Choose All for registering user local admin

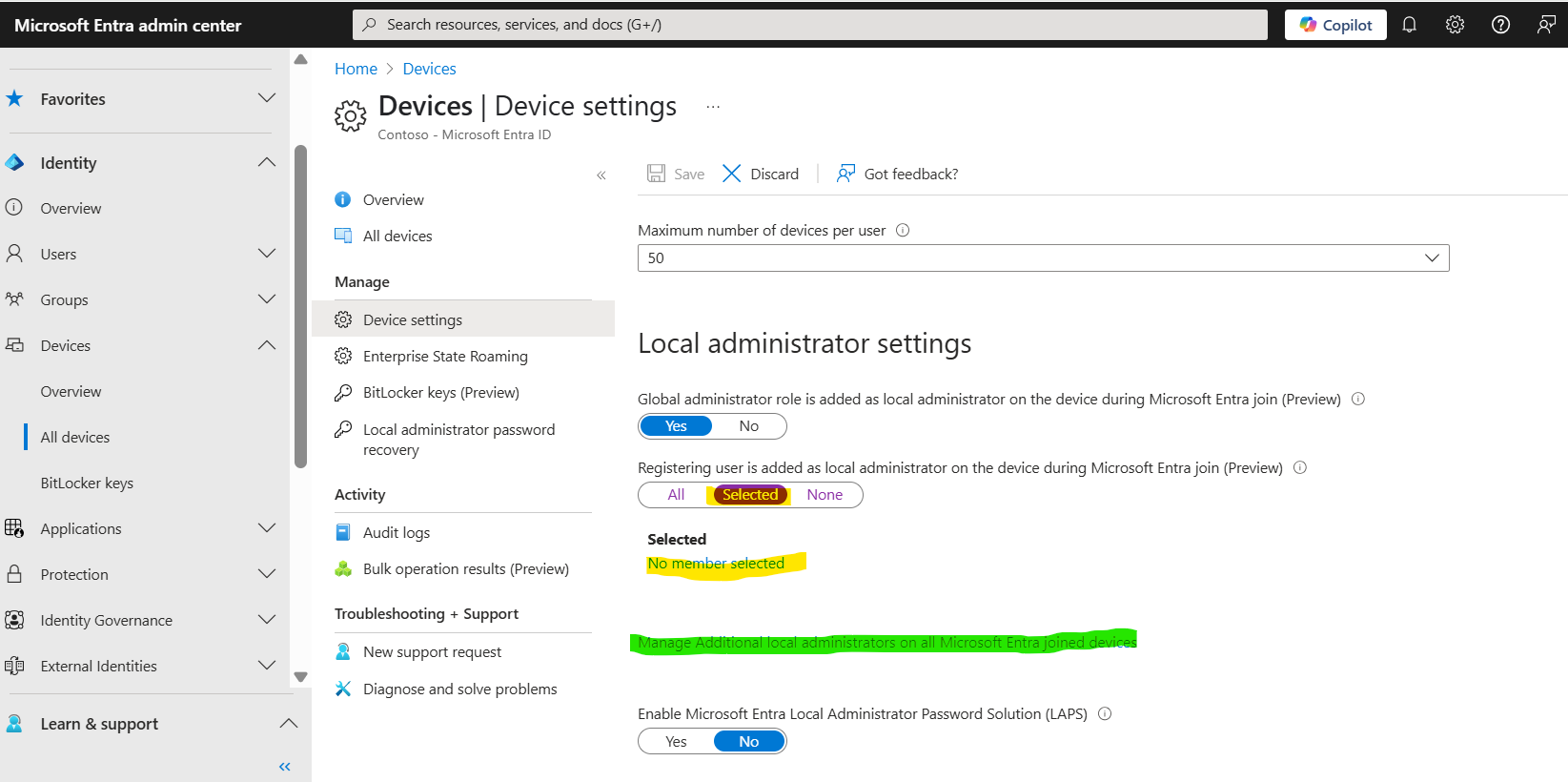[x=676, y=495]
